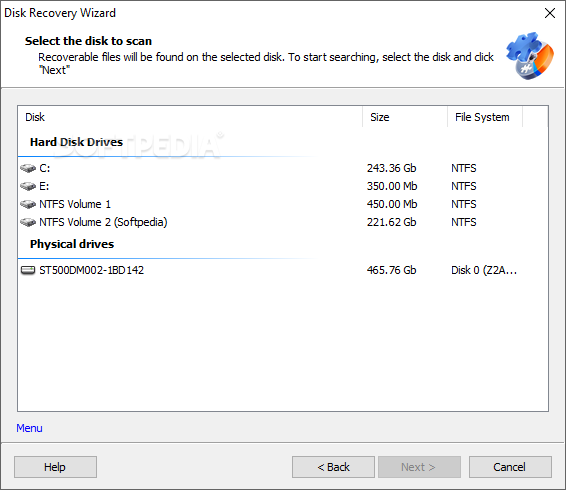Select the E: drive entry
Viewport: 566px width, 490px height.
point(44,186)
